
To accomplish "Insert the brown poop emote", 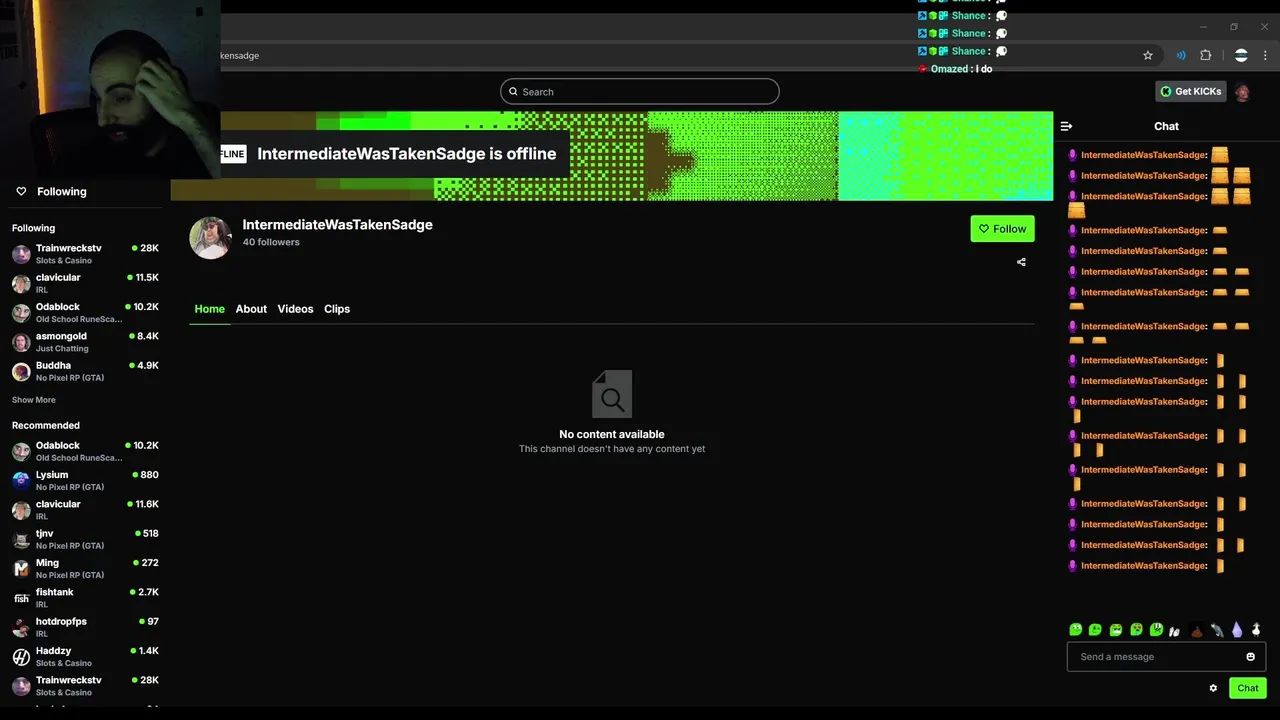I will click(1197, 631).
